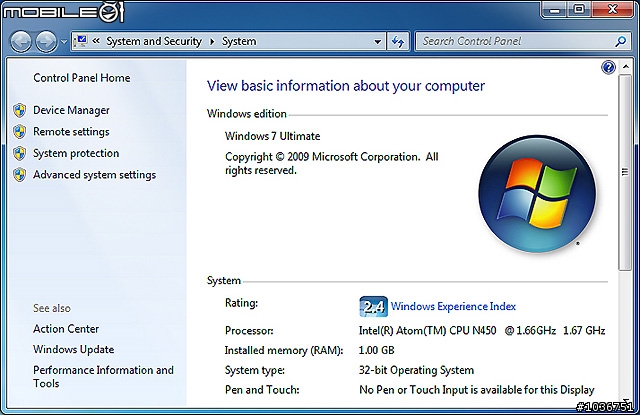Click shield icon beside System protection
Screen dimensions: 640x415
[20, 153]
